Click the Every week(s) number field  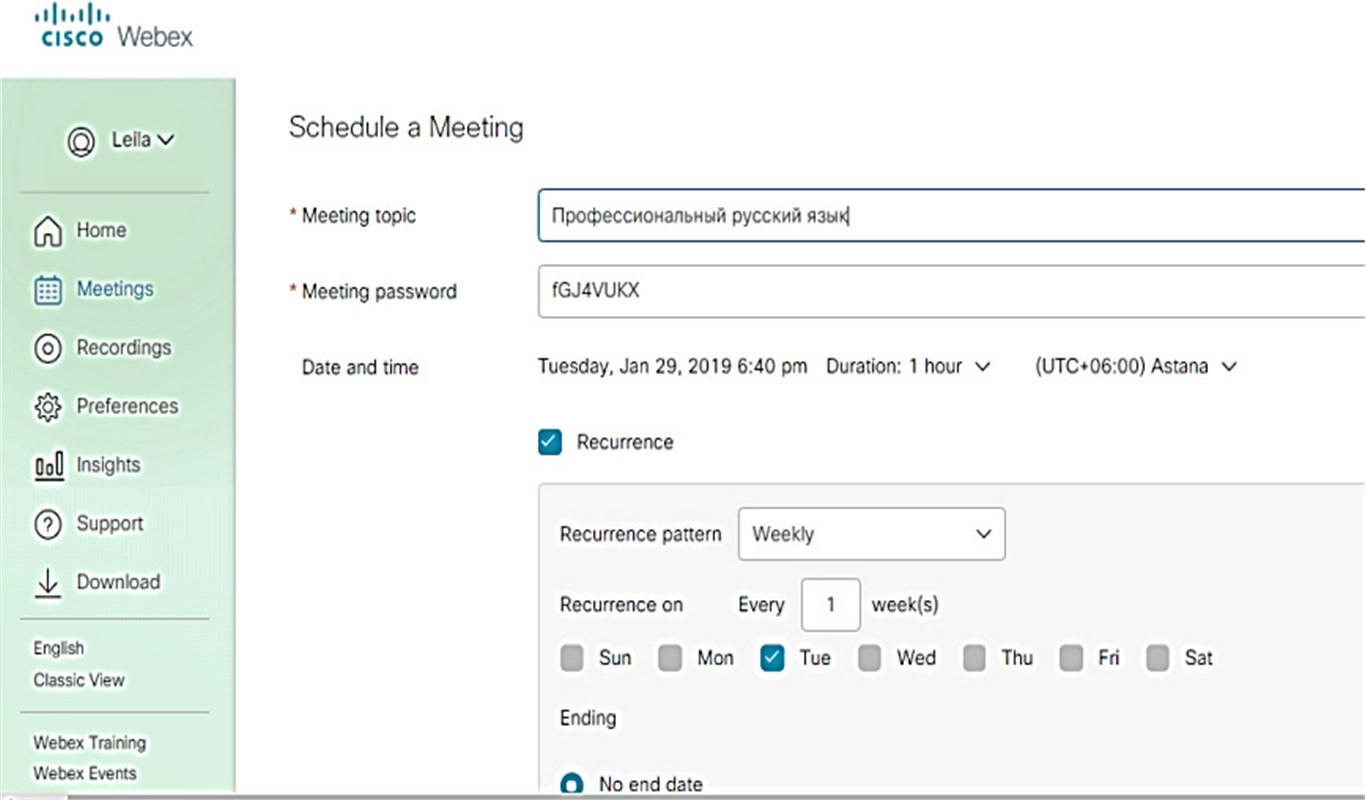pos(830,605)
